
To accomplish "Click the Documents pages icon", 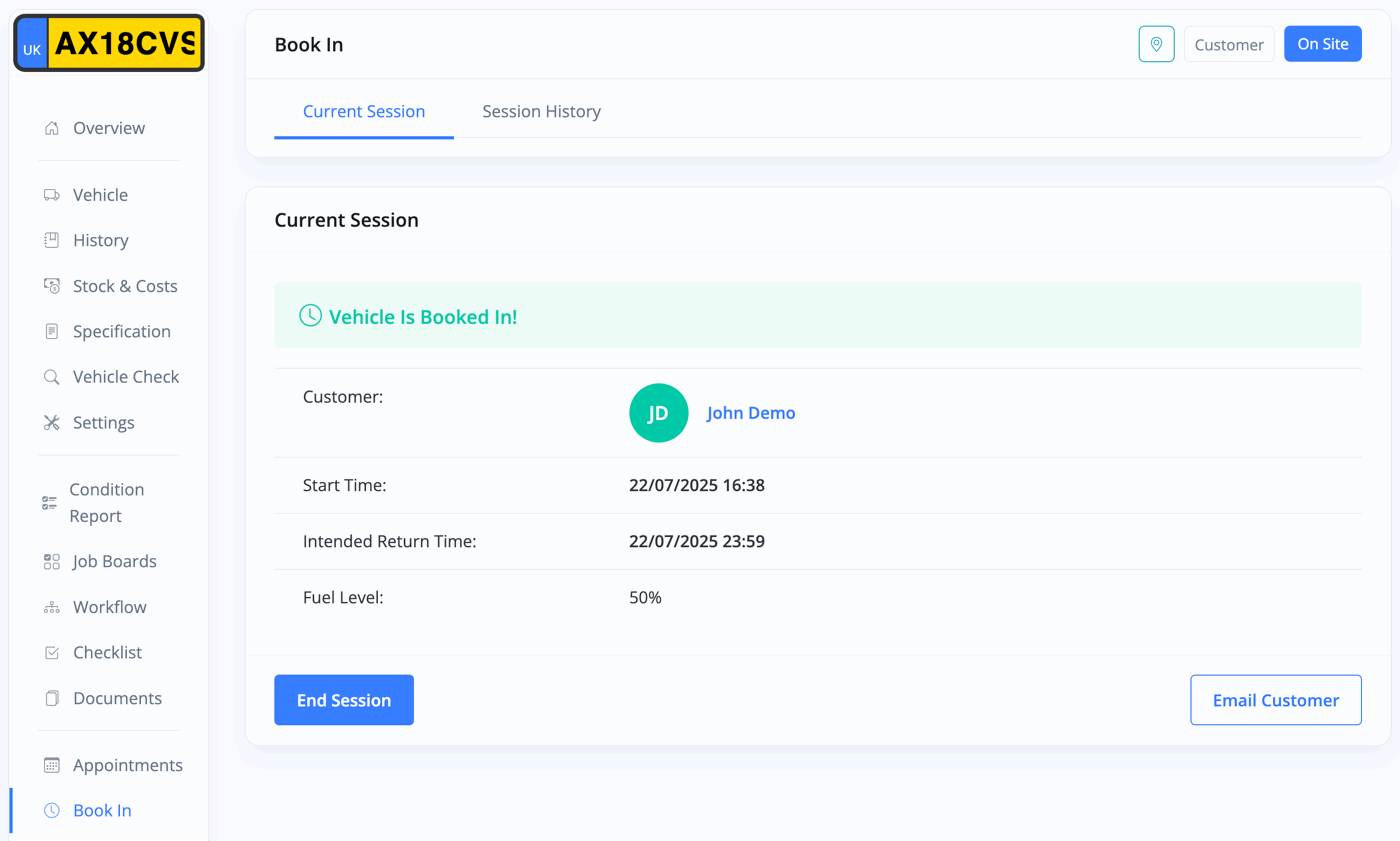I will point(52,698).
